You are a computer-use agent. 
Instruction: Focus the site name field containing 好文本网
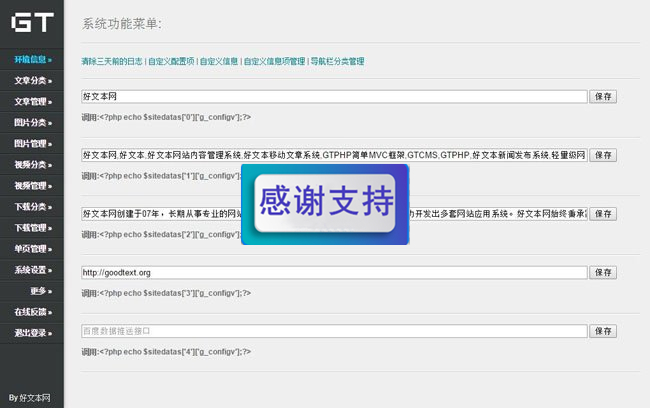(x=334, y=97)
